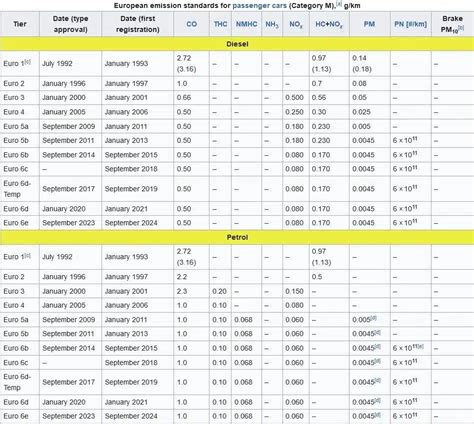474x424 pixels.
Task: Click the footnote marker beside Diesel Euro 1
Action: [x=28, y=62]
